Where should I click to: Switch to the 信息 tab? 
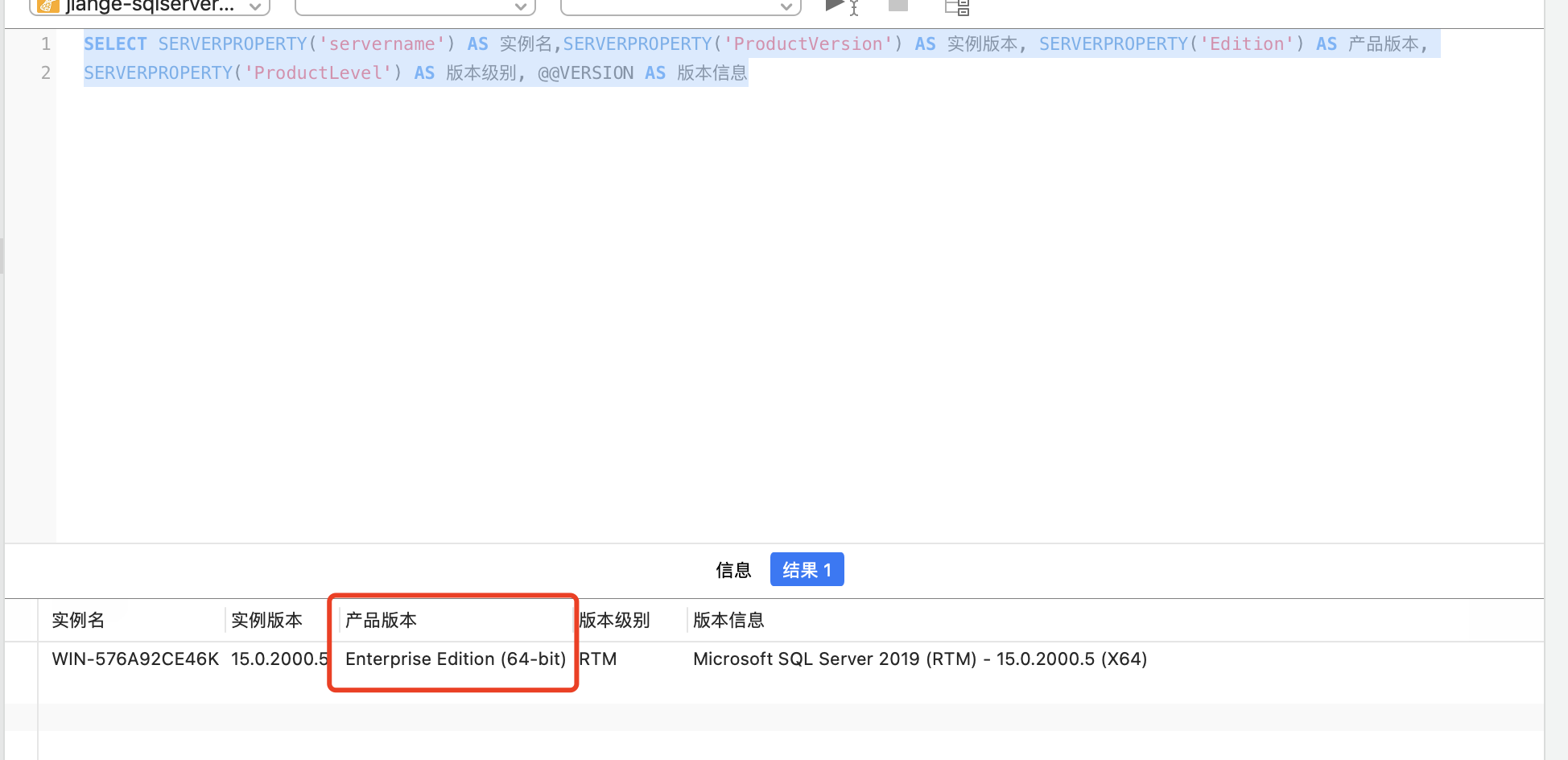[x=732, y=570]
